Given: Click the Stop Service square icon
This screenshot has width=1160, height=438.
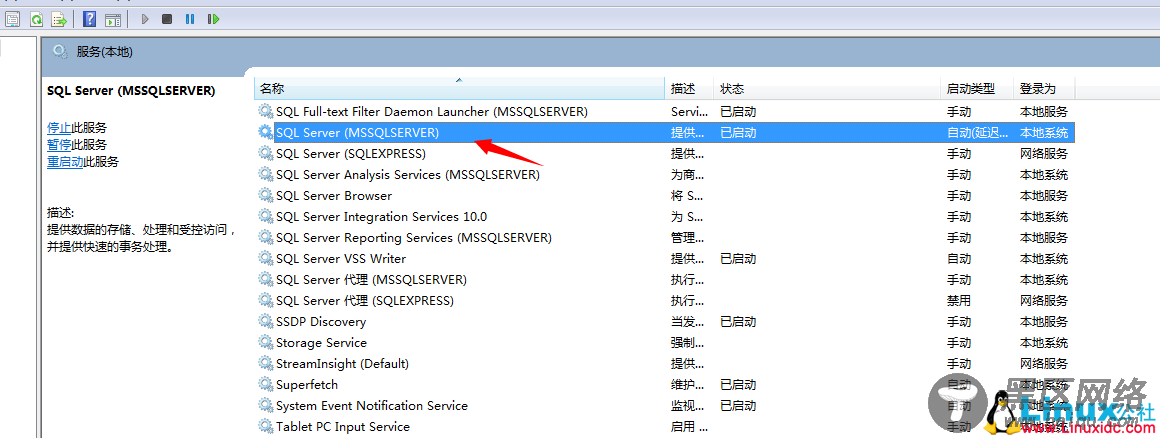Looking at the screenshot, I should pyautogui.click(x=167, y=19).
